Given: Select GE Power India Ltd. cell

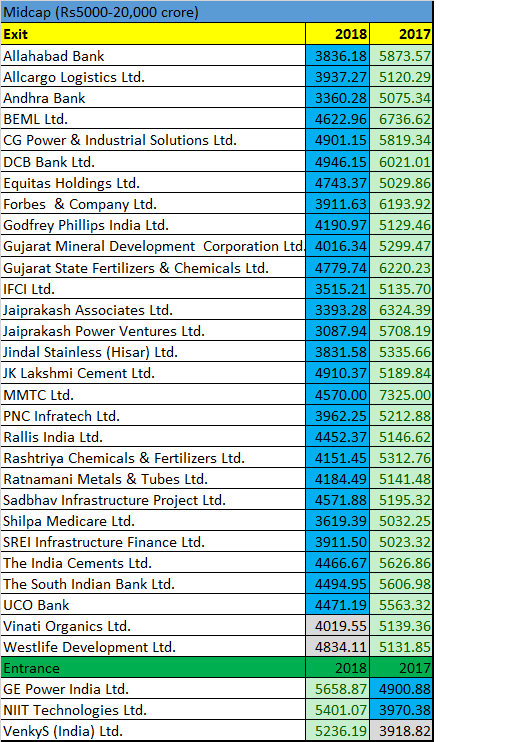Looking at the screenshot, I should click(153, 689).
